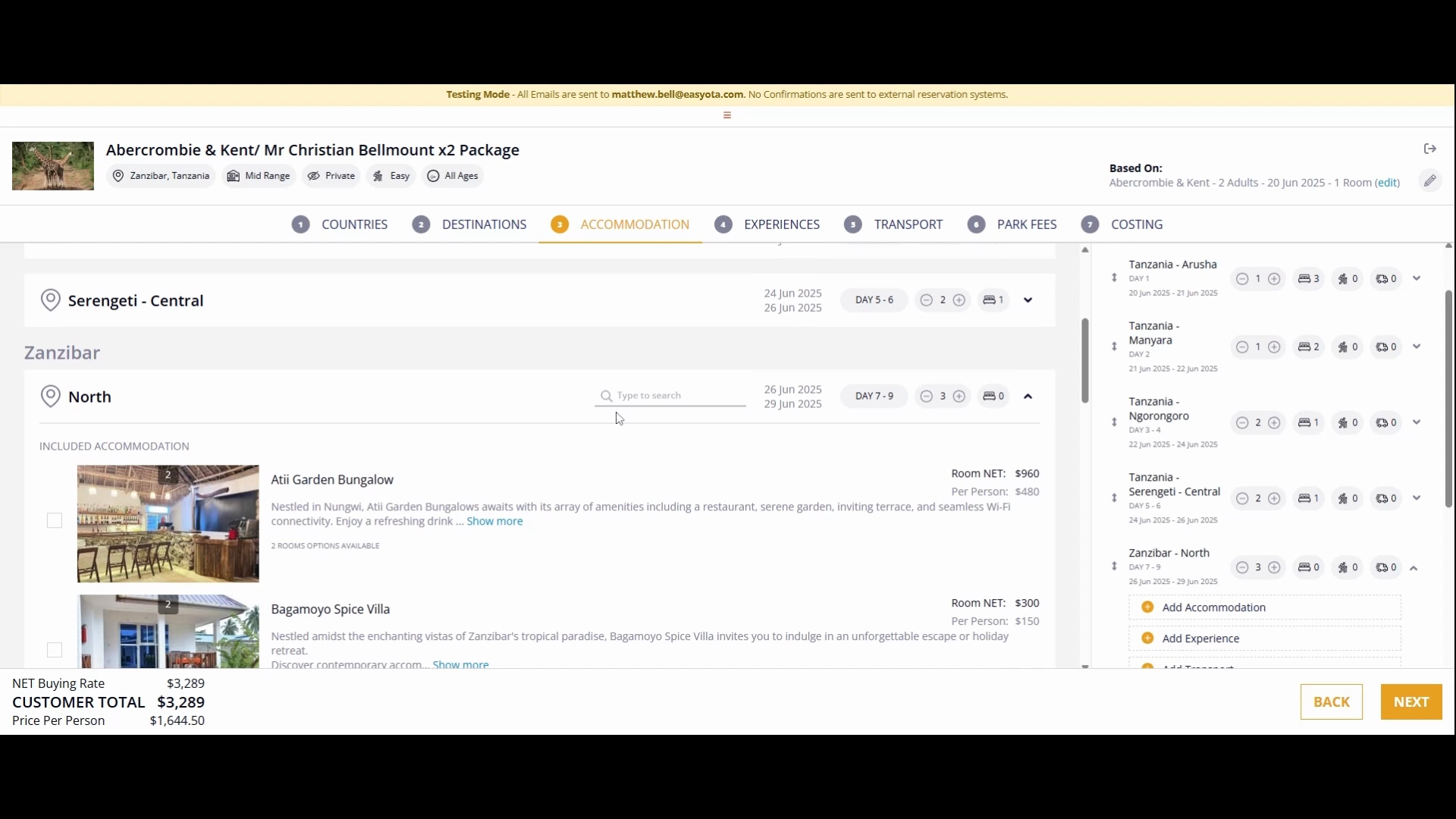The height and width of the screenshot is (819, 1456).
Task: Click the Atii Garden Bungalow photo thumbnail
Action: click(168, 524)
